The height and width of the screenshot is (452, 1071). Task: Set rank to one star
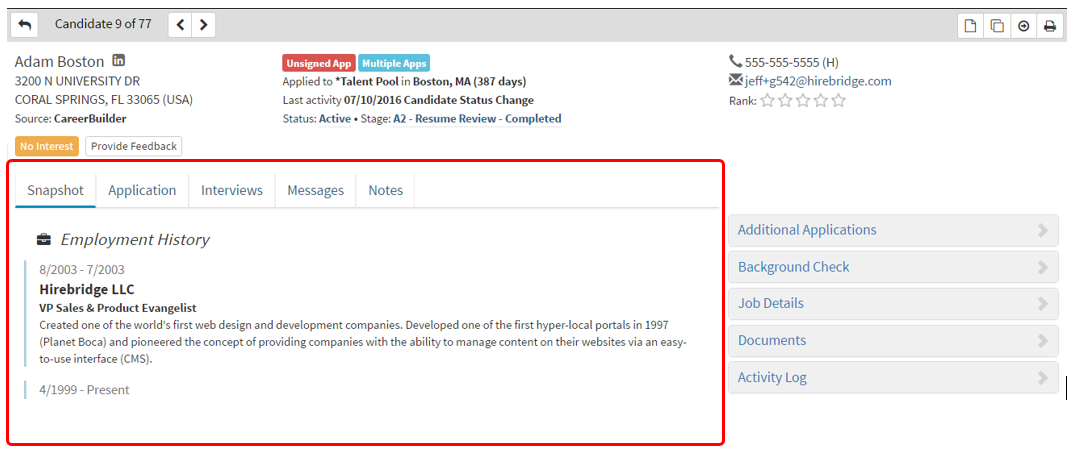click(x=767, y=100)
